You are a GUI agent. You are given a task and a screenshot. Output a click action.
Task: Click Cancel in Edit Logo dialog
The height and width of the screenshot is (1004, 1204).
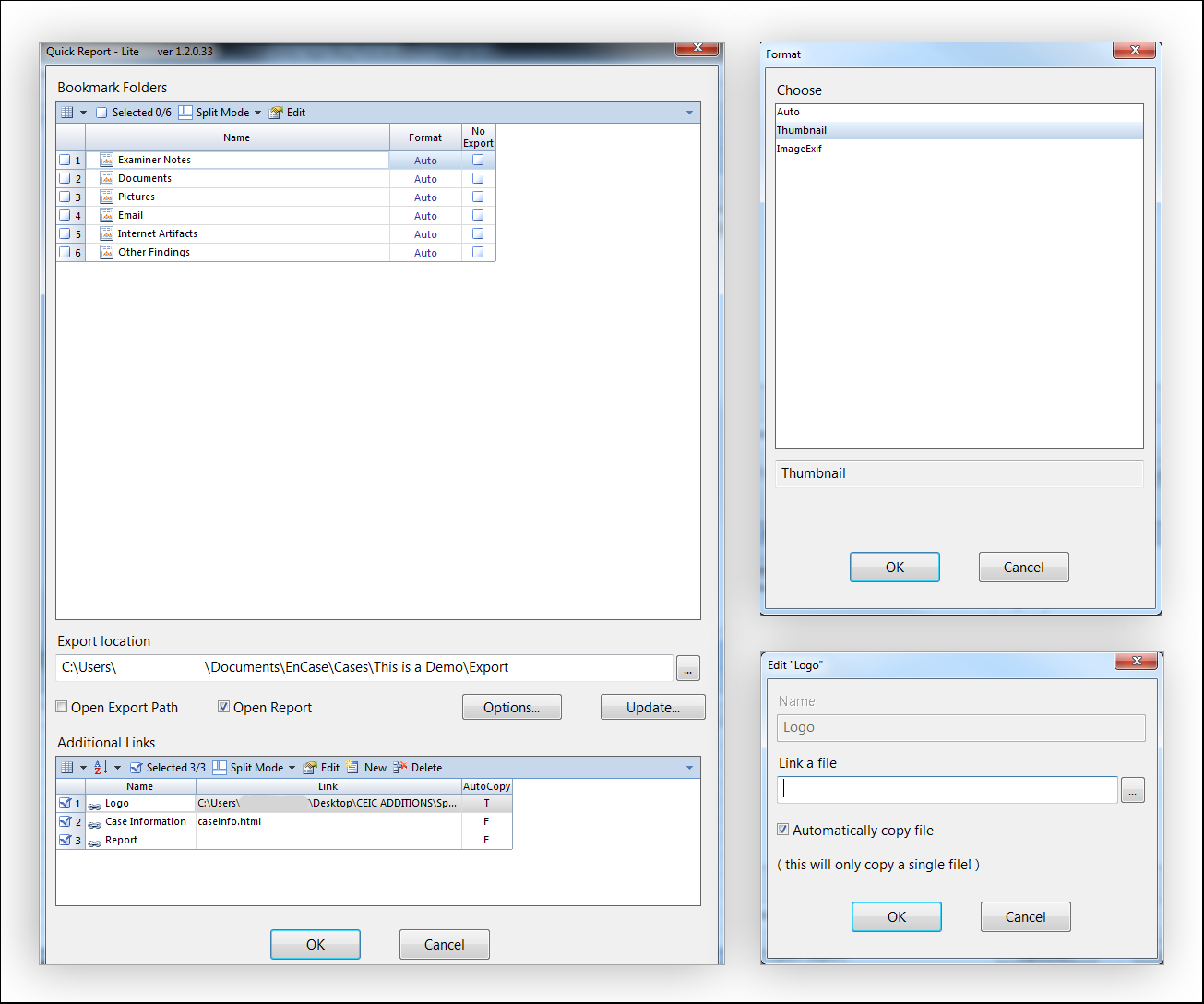pyautogui.click(x=1026, y=916)
